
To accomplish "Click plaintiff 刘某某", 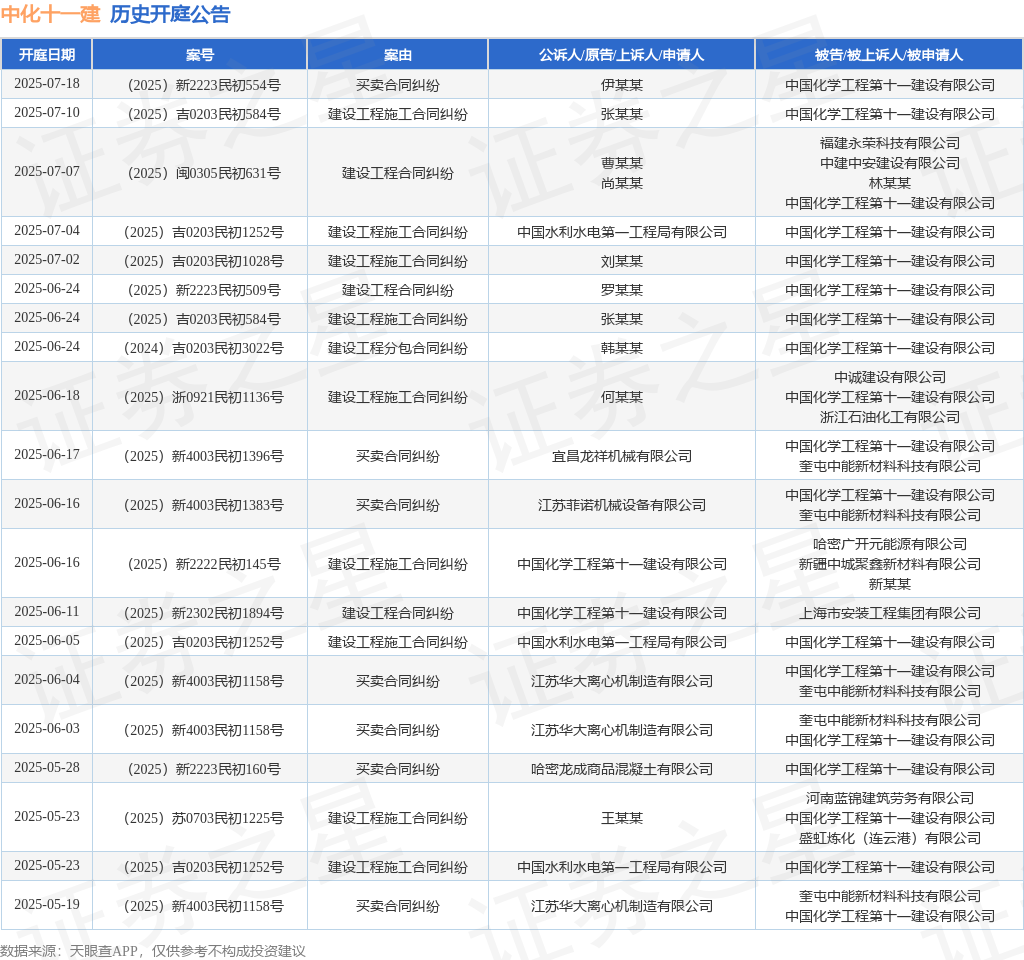I will tap(622, 261).
